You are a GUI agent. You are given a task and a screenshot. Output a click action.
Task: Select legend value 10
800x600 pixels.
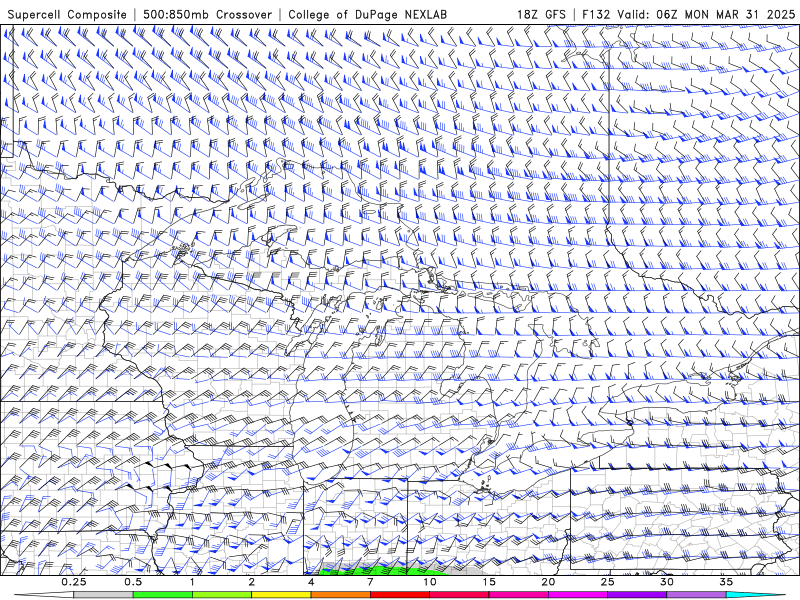(x=430, y=582)
